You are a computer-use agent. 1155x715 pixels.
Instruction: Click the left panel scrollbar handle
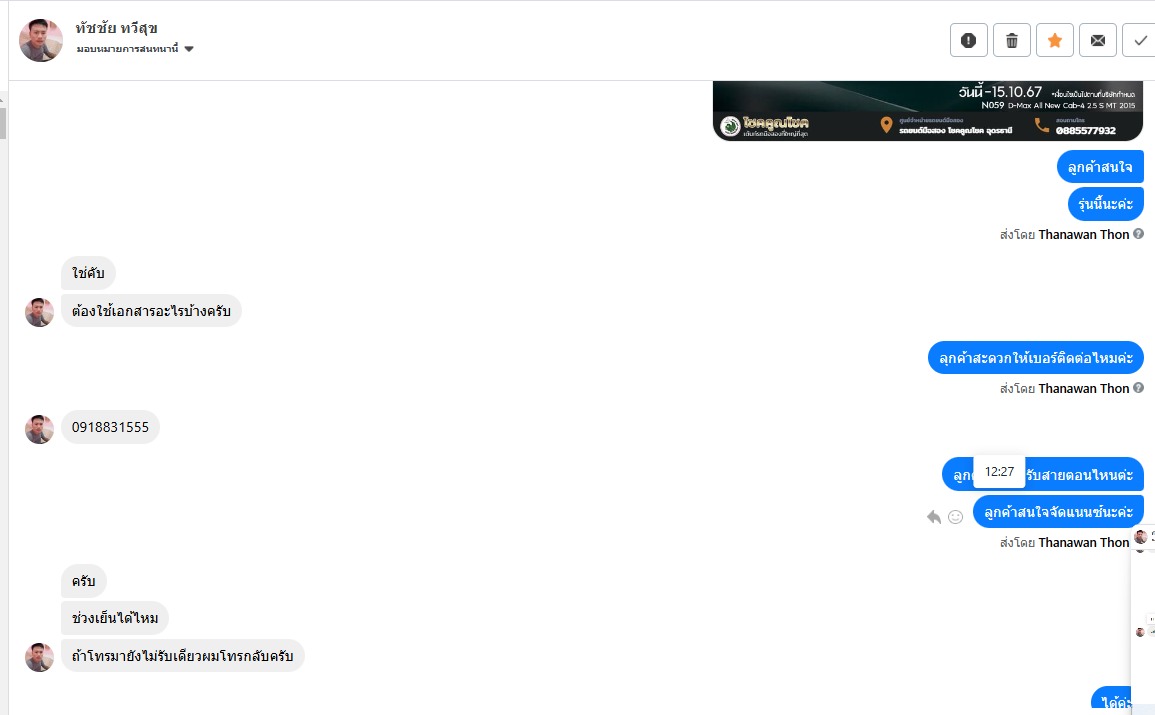tap(3, 123)
